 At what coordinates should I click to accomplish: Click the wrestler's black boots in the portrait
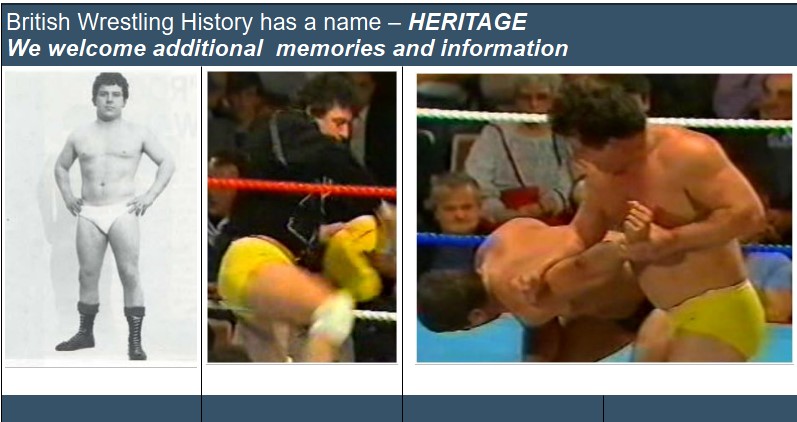pos(102,330)
